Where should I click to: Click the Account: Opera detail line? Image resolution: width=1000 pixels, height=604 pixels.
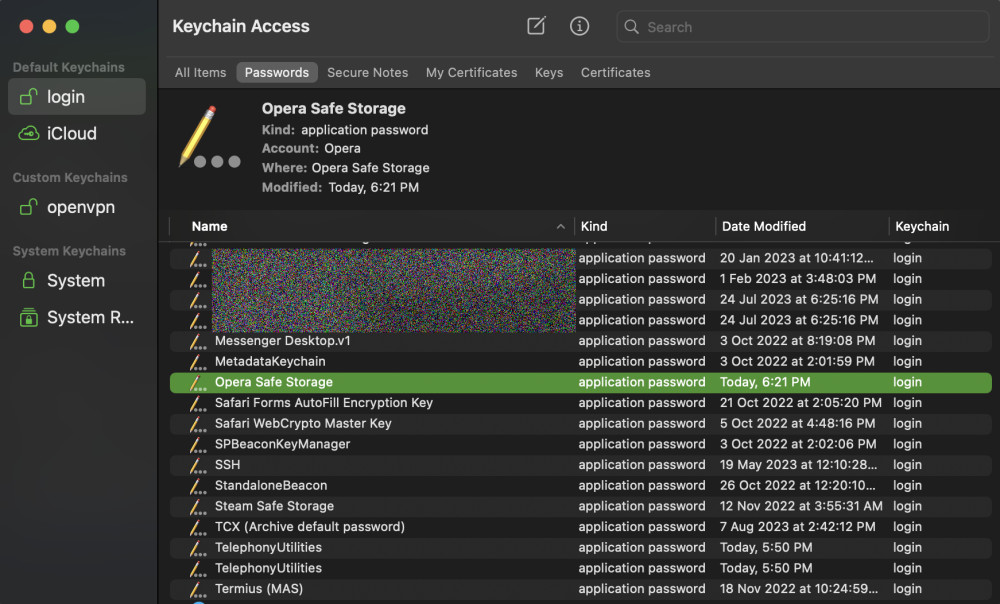coord(311,149)
